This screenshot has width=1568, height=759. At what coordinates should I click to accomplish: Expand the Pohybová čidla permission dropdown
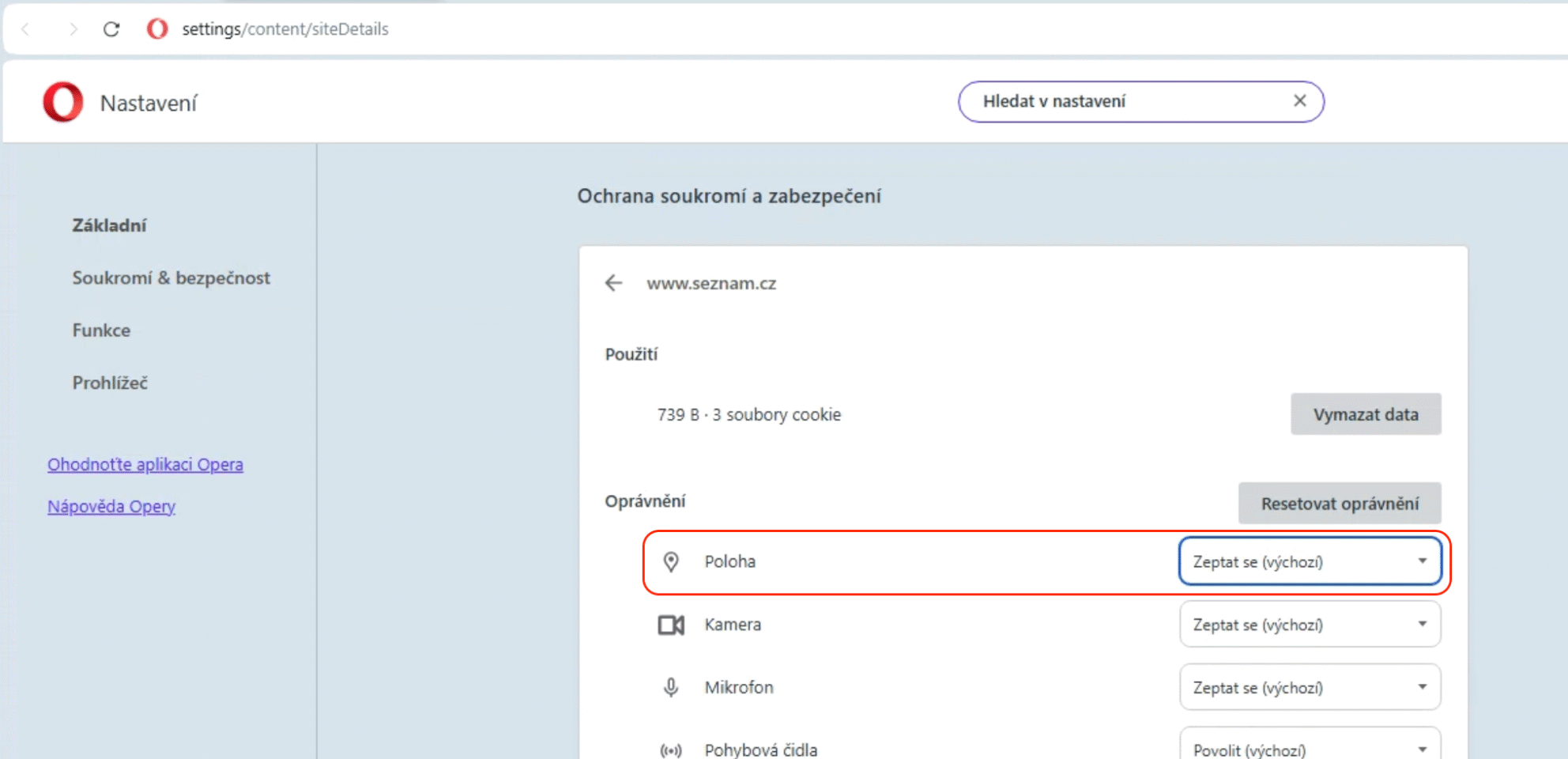coord(1310,747)
